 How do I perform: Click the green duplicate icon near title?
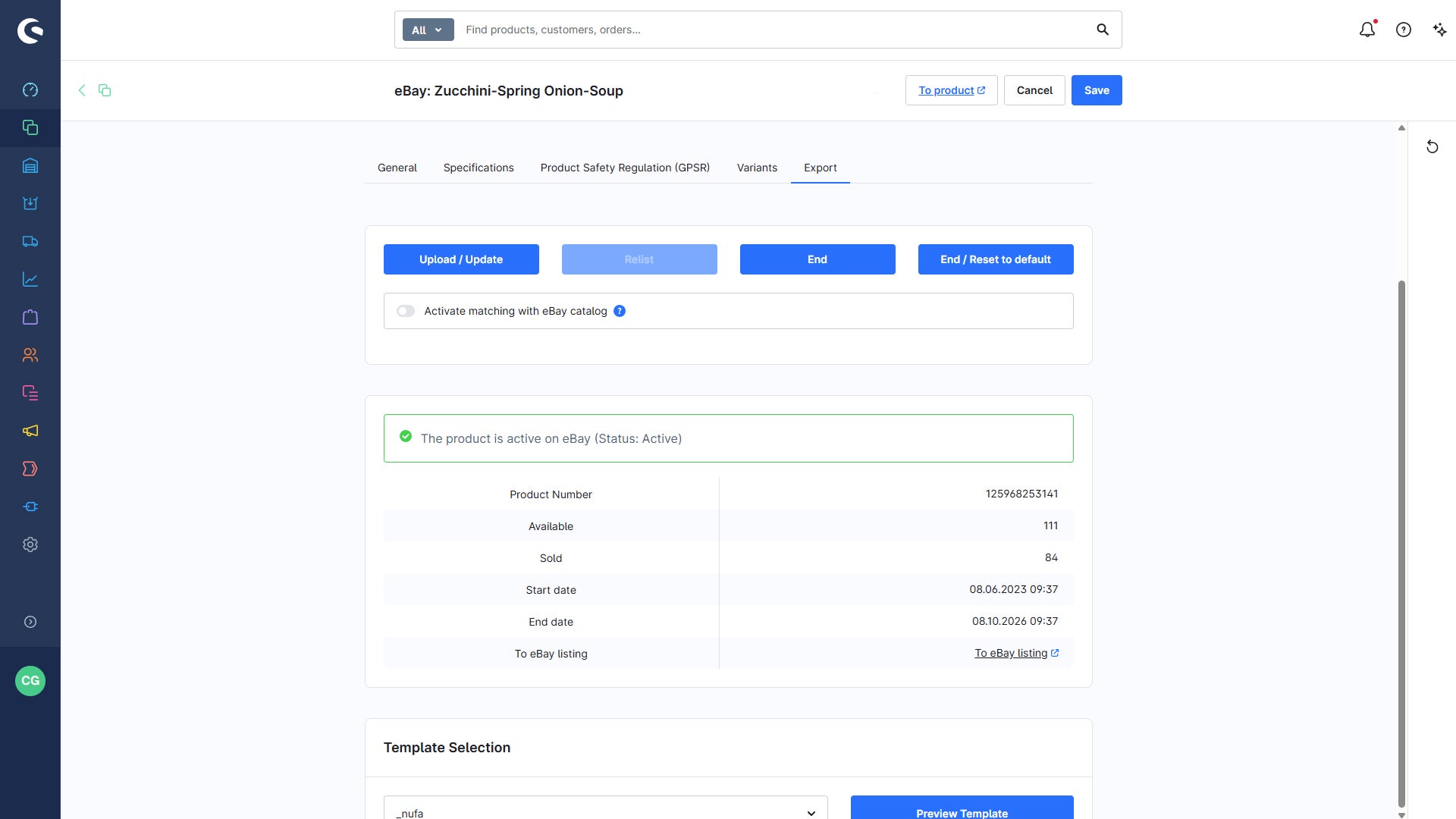pyautogui.click(x=105, y=90)
